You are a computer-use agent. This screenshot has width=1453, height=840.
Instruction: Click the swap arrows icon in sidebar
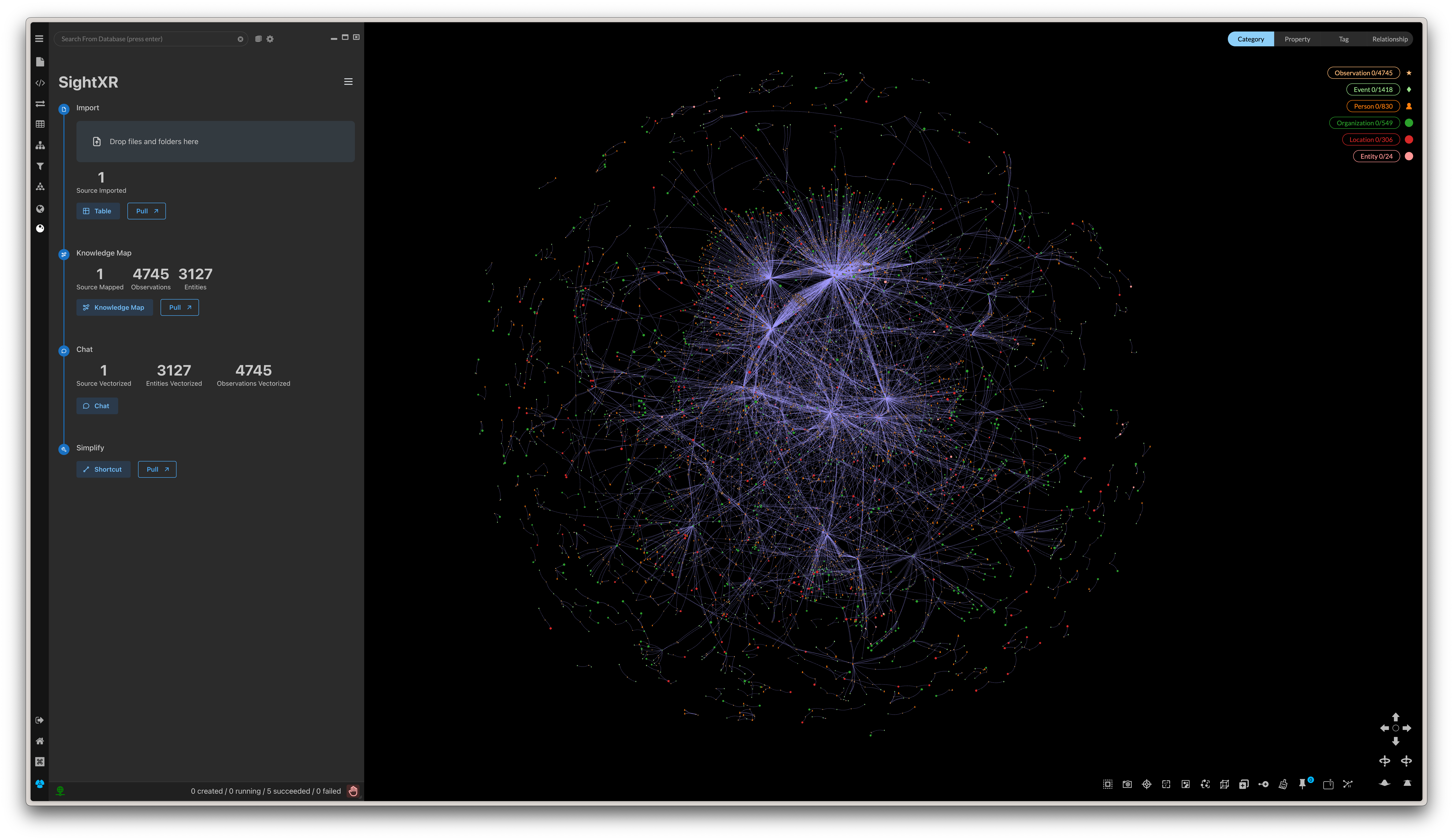point(40,104)
